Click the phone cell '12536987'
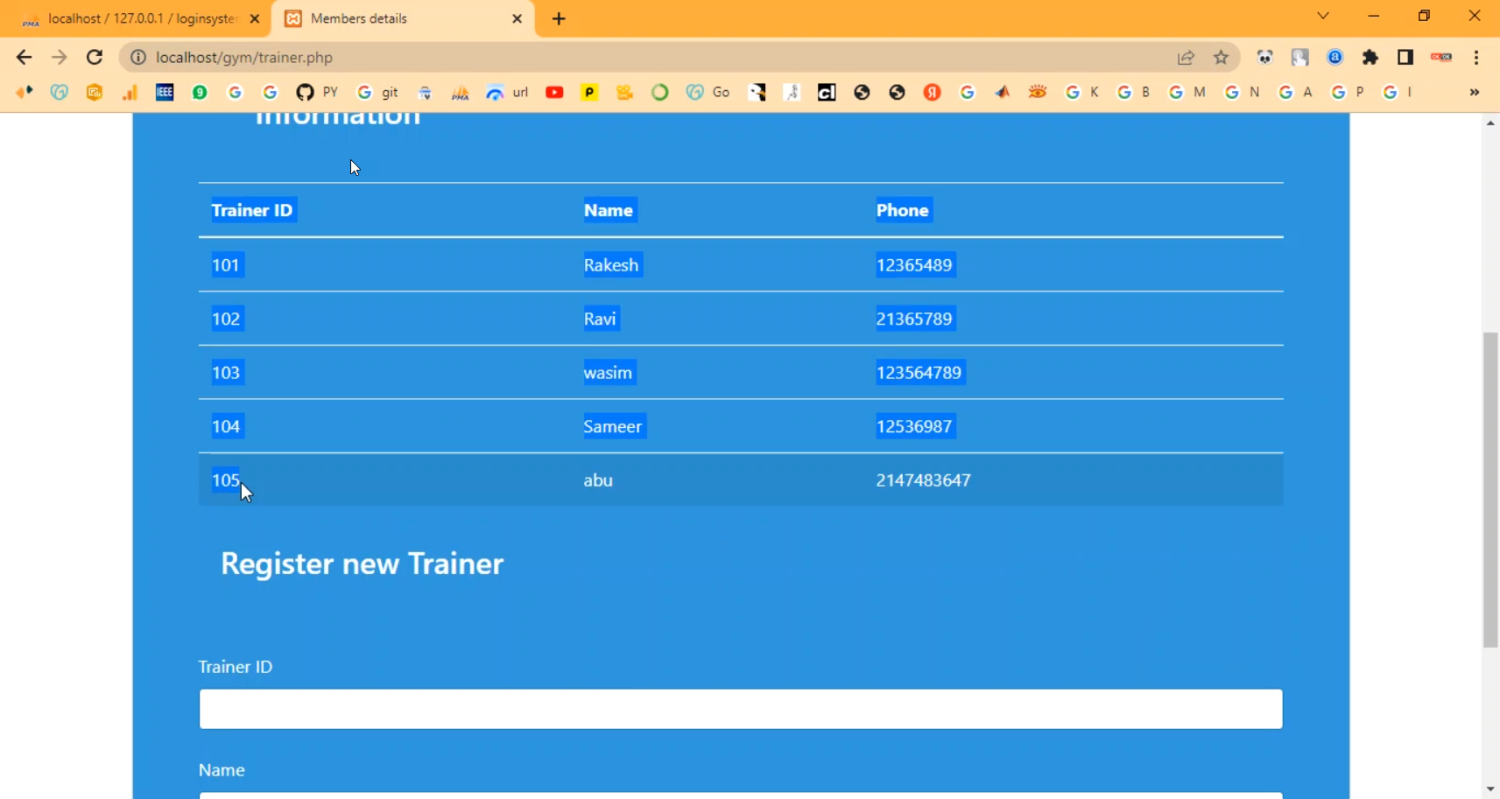The width and height of the screenshot is (1500, 799). [914, 427]
